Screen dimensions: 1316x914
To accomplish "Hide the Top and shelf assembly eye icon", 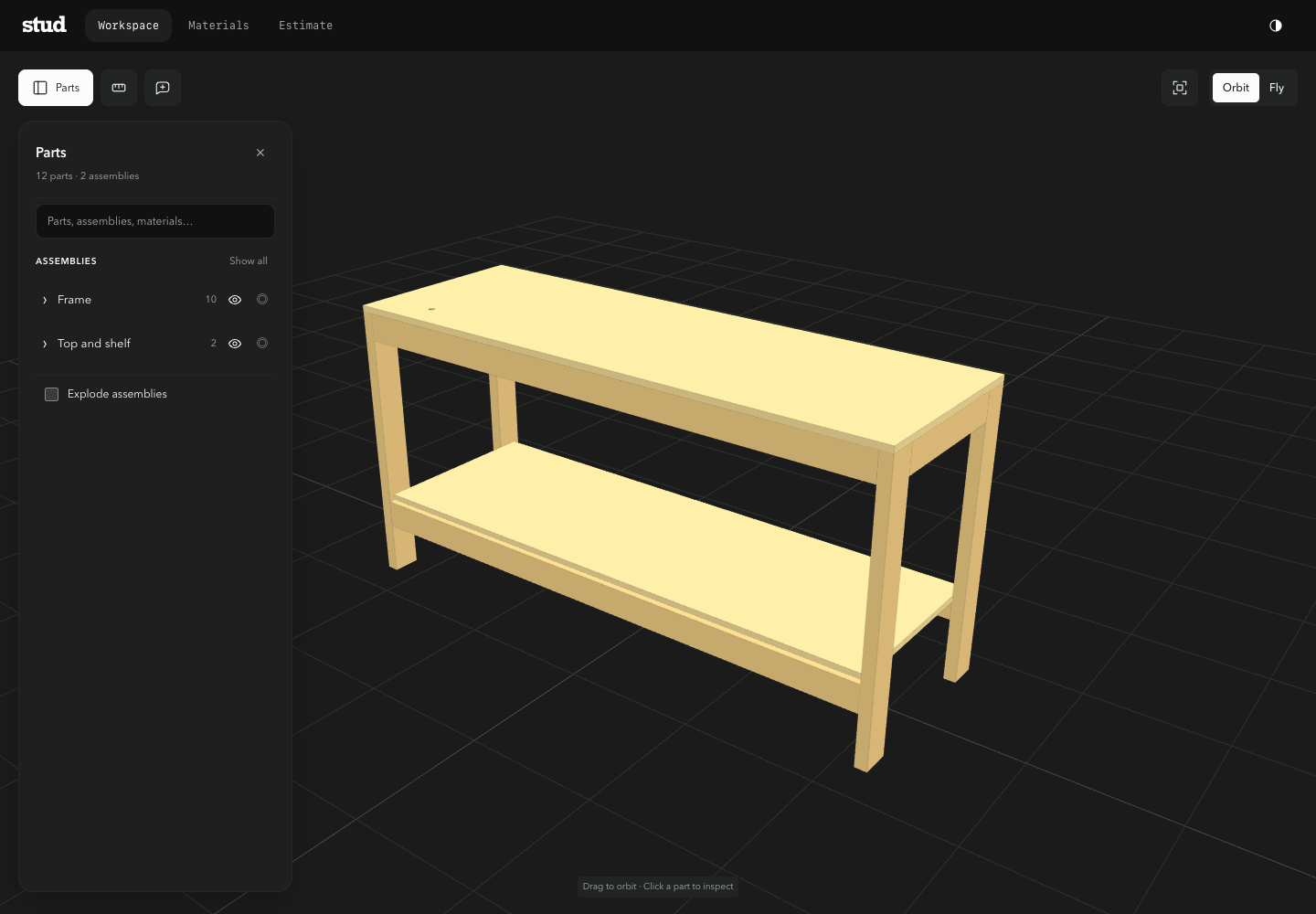I will [x=235, y=344].
